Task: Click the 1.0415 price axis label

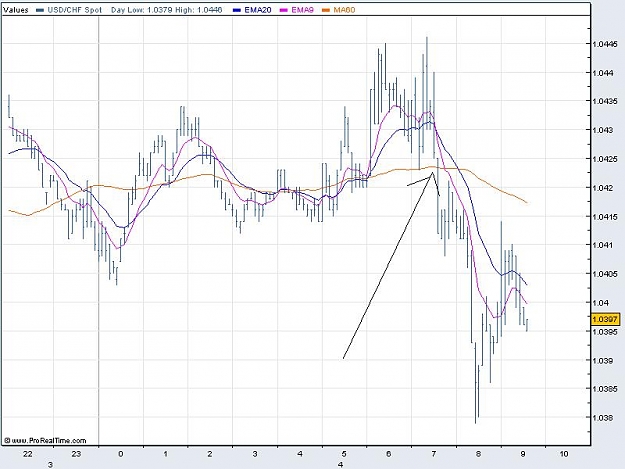Action: click(x=605, y=217)
